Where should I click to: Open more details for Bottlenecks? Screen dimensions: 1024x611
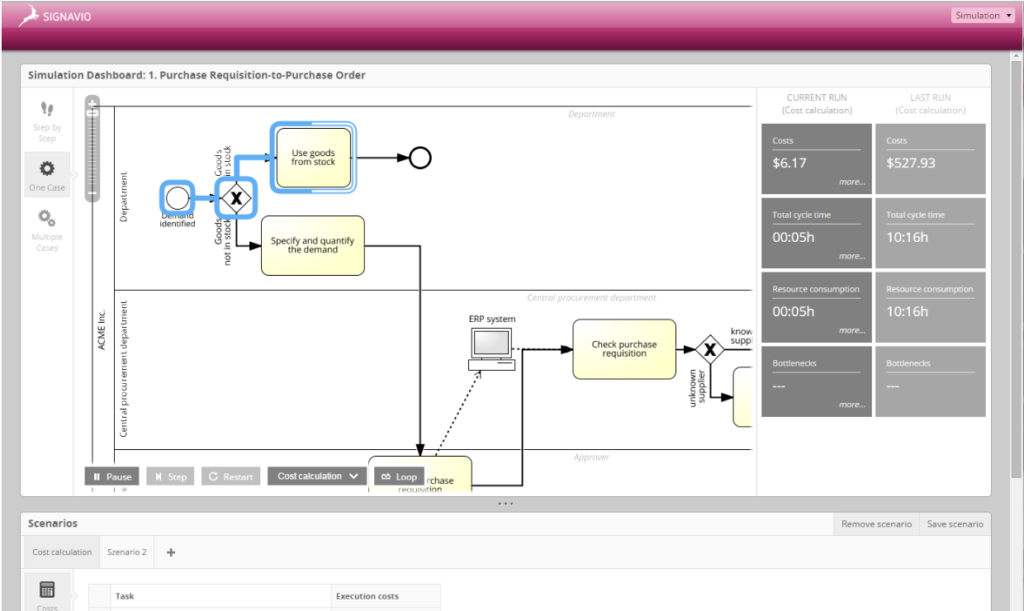pos(852,405)
